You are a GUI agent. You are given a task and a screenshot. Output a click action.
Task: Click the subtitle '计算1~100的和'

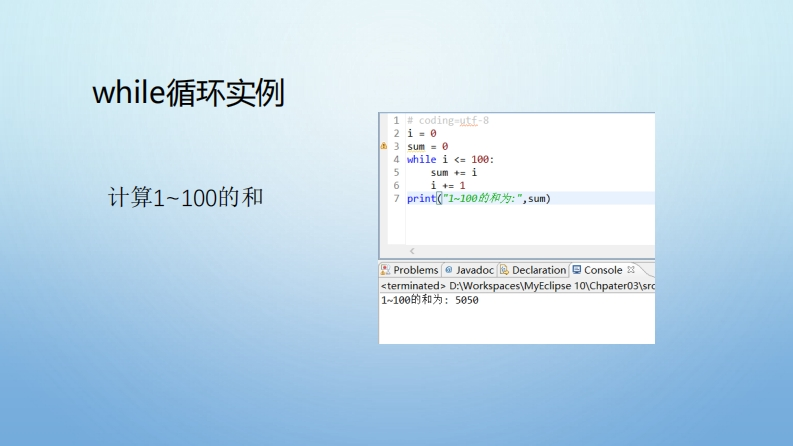point(185,197)
